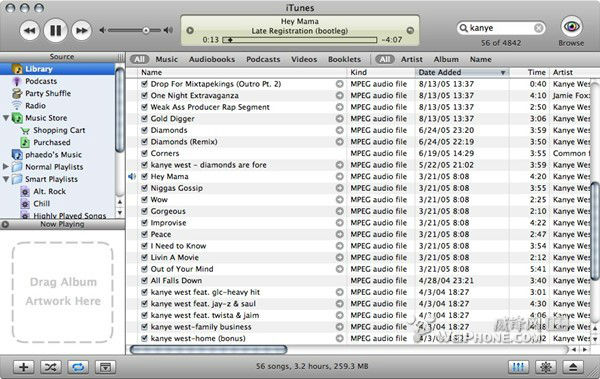The width and height of the screenshot is (600, 379).
Task: Click the song progress bar in display
Action: [x=300, y=40]
